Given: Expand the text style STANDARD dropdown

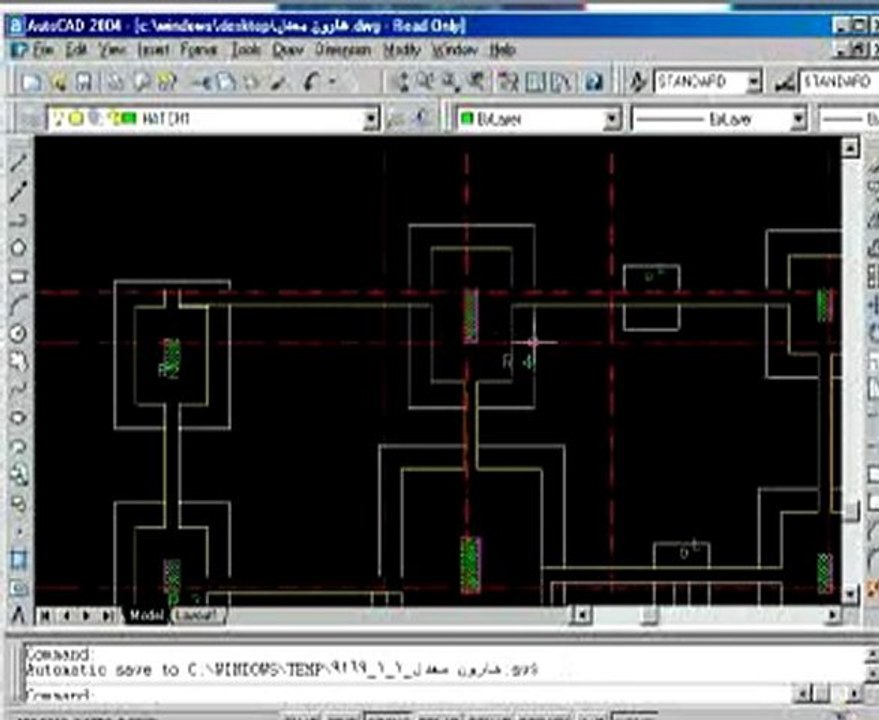Looking at the screenshot, I should [x=755, y=82].
